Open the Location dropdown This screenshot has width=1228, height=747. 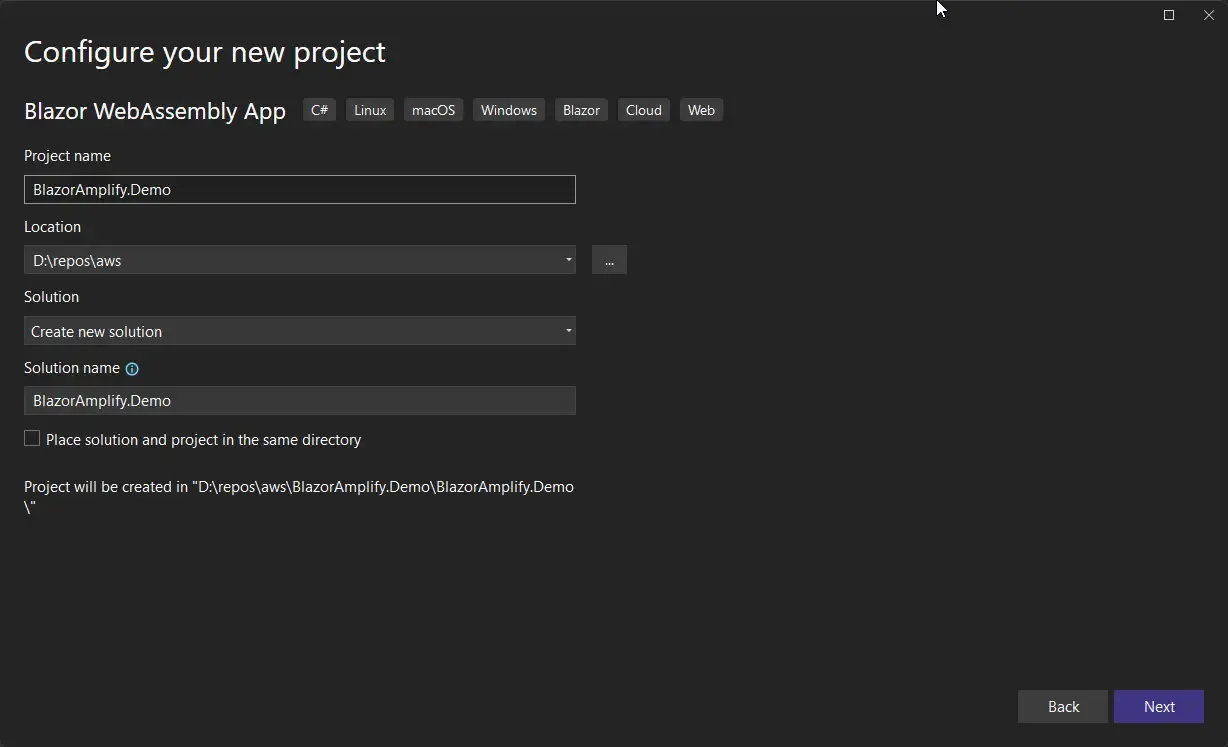(300, 260)
